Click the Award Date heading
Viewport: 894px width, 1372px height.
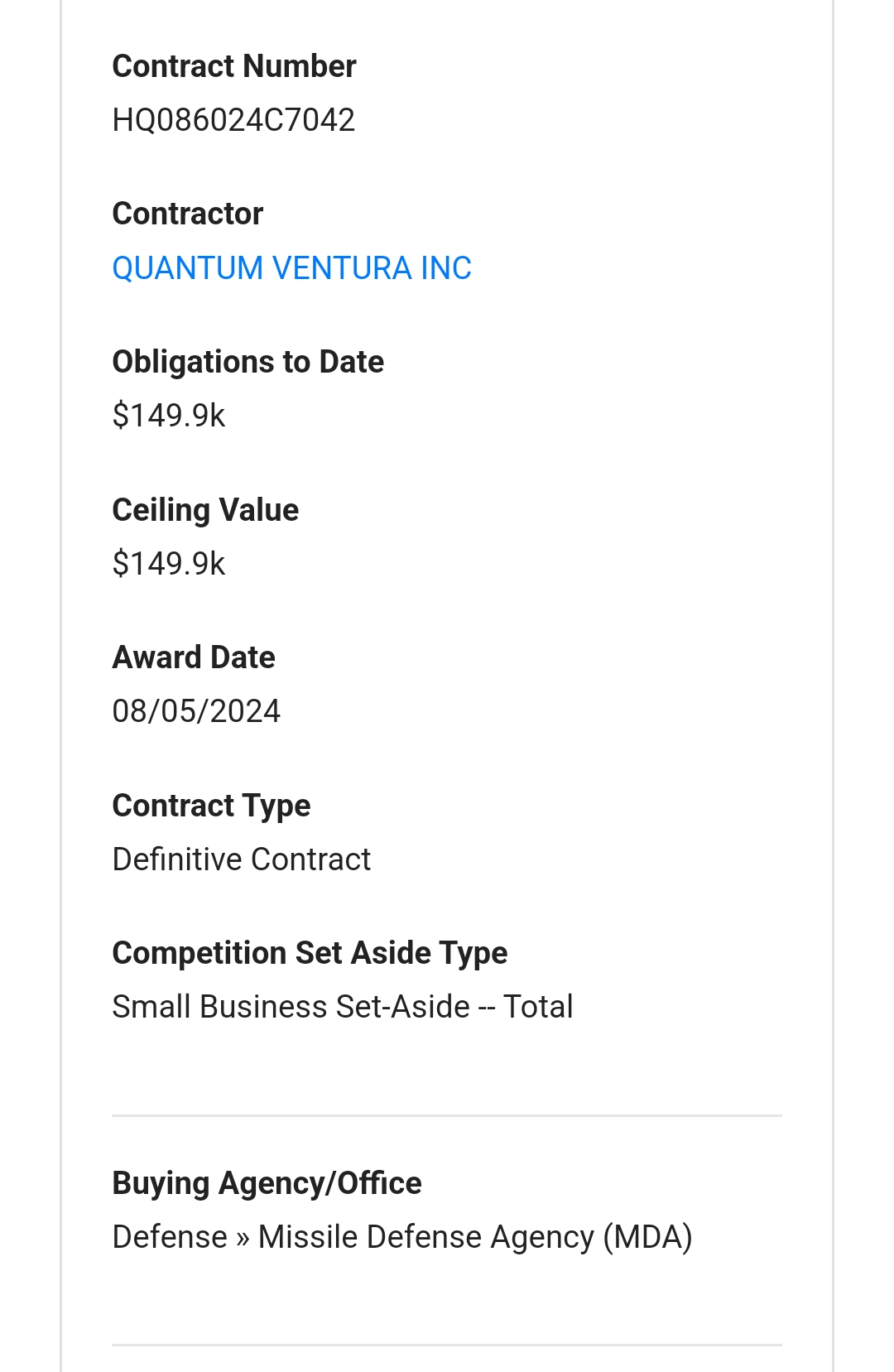click(194, 657)
